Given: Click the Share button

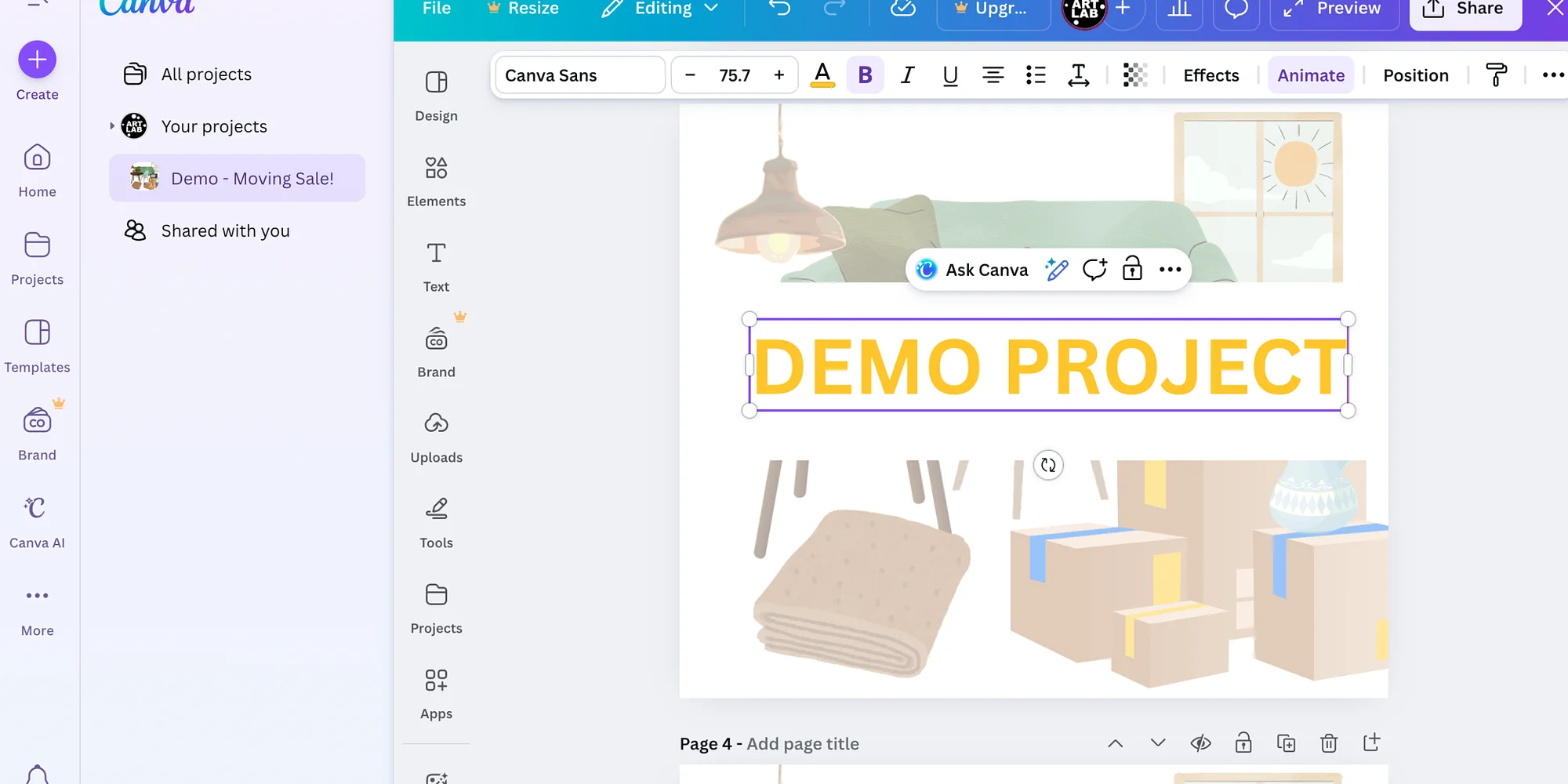Looking at the screenshot, I should tap(1465, 10).
